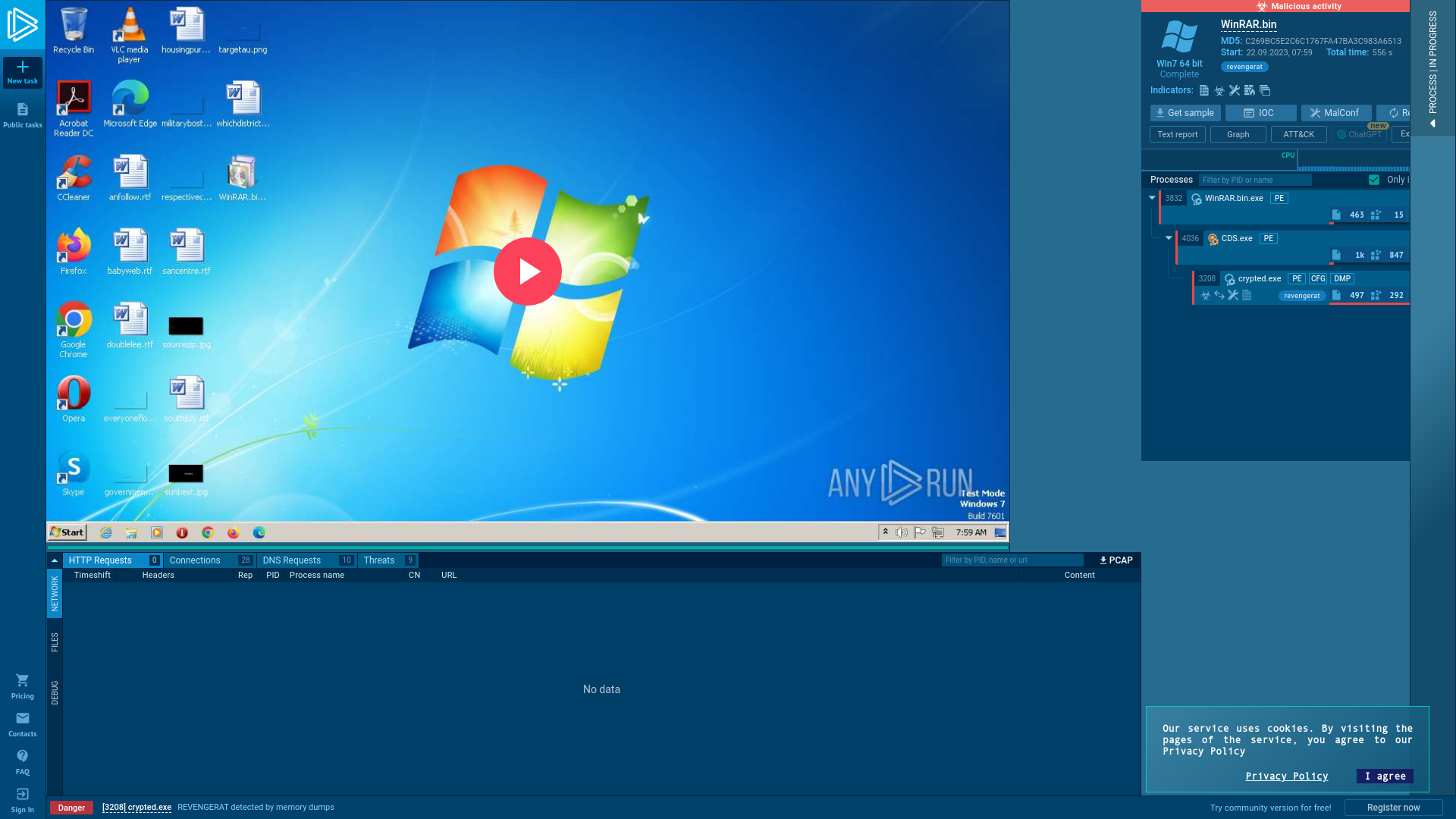
Task: Open the Privacy Policy link
Action: coord(1286,776)
